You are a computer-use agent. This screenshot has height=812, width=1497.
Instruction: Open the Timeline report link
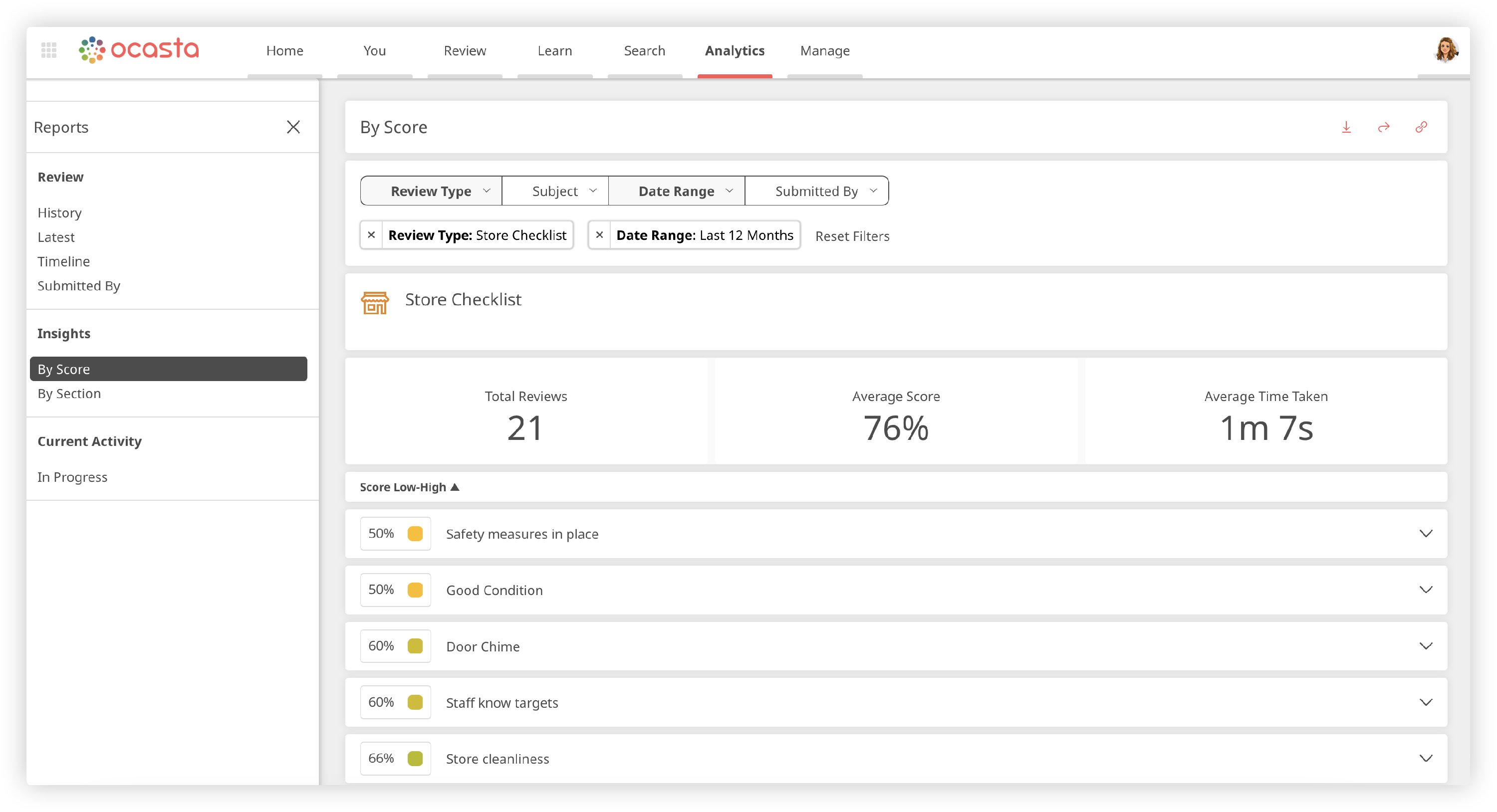click(64, 261)
